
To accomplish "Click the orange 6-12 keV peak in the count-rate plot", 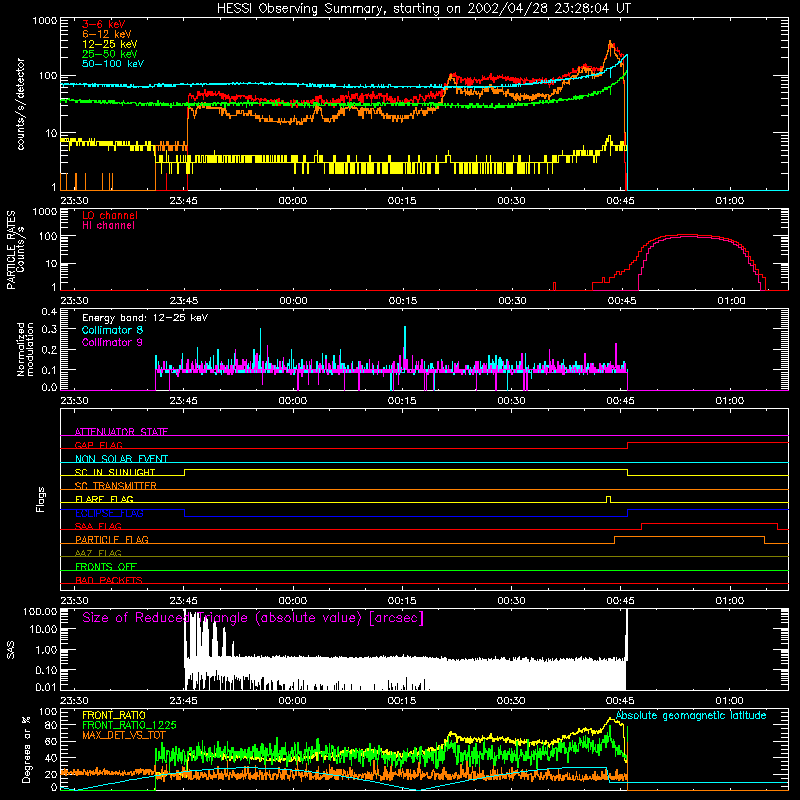I will pos(611,45).
